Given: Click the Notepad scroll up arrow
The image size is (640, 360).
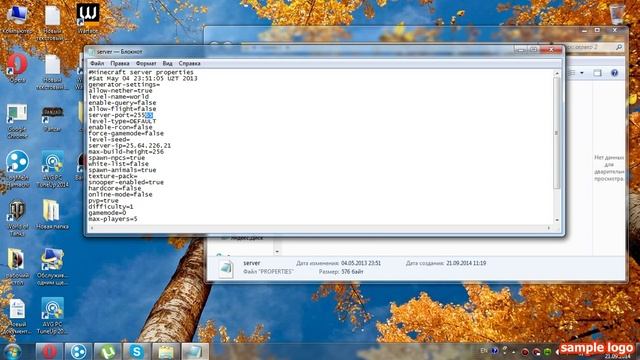Looking at the screenshot, I should (557, 73).
